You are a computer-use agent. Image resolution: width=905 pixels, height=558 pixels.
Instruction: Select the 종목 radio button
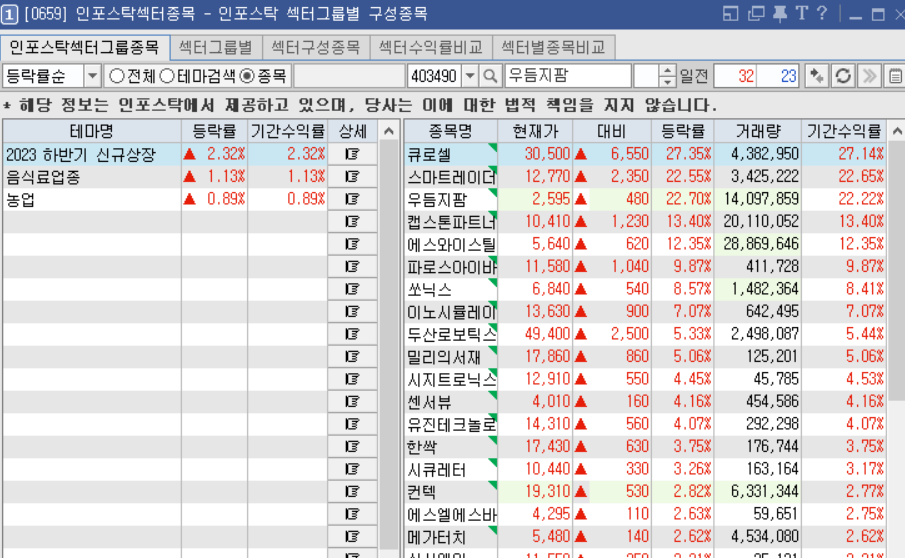click(x=247, y=76)
